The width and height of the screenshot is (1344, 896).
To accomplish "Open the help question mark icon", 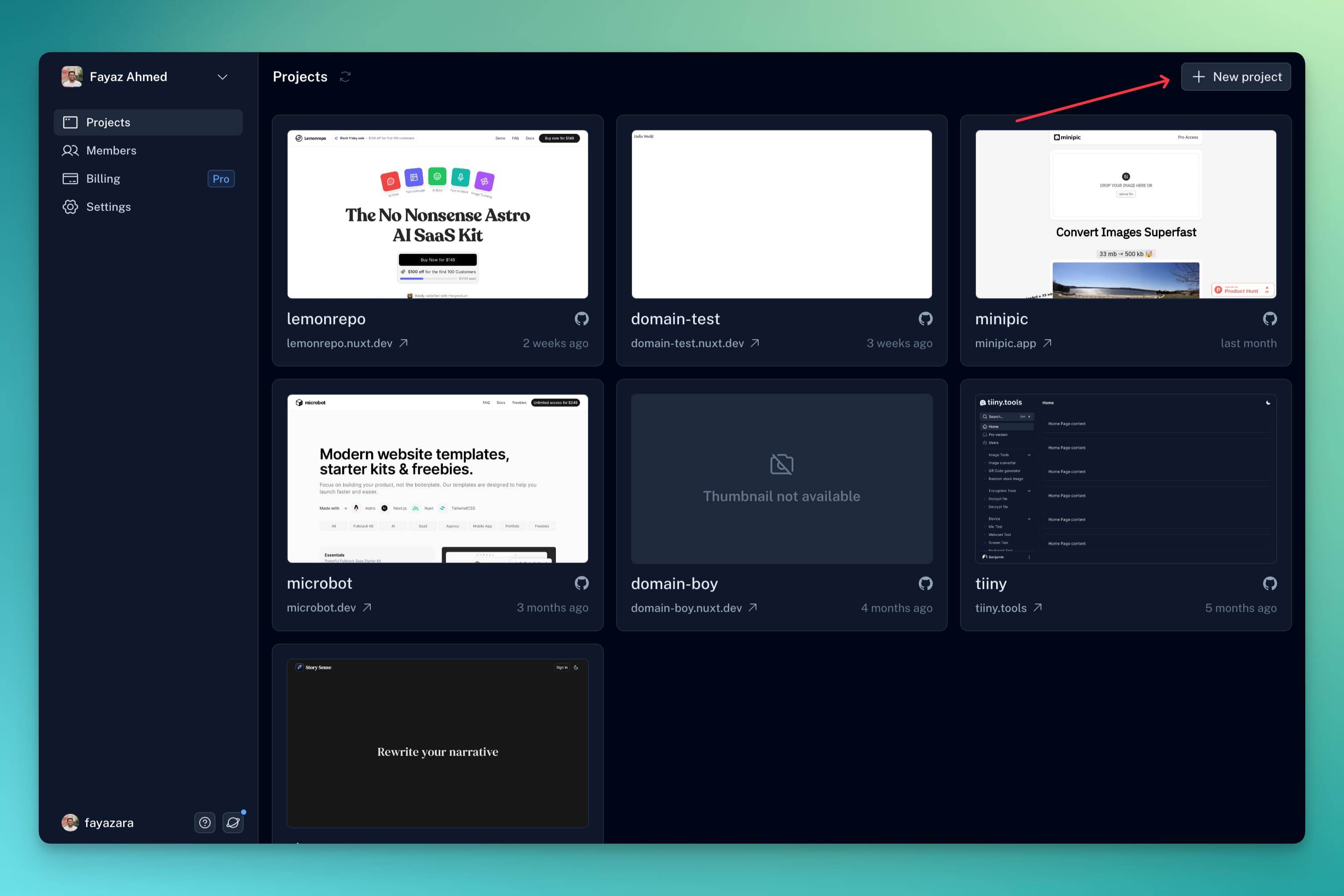I will [205, 823].
